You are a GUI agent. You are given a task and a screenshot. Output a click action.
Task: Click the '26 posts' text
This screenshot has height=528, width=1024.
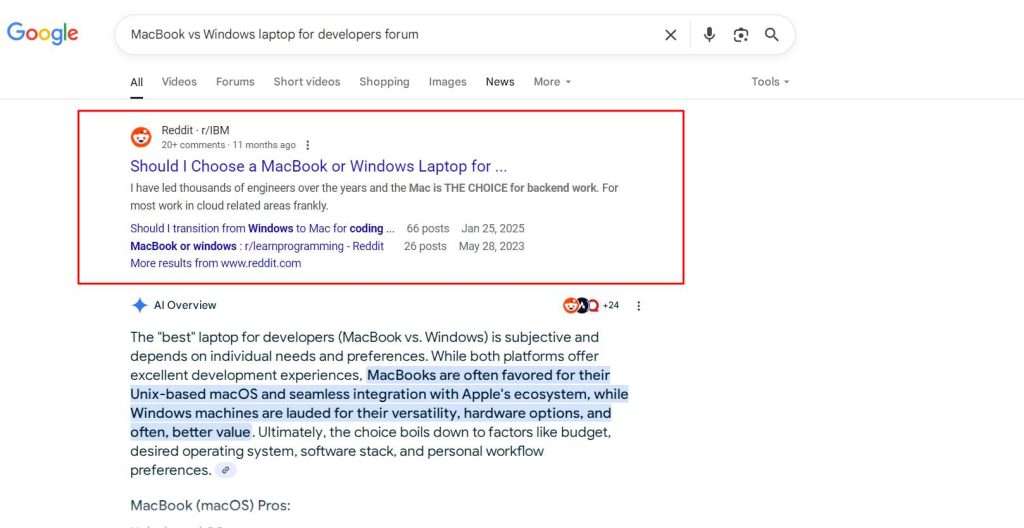point(425,246)
